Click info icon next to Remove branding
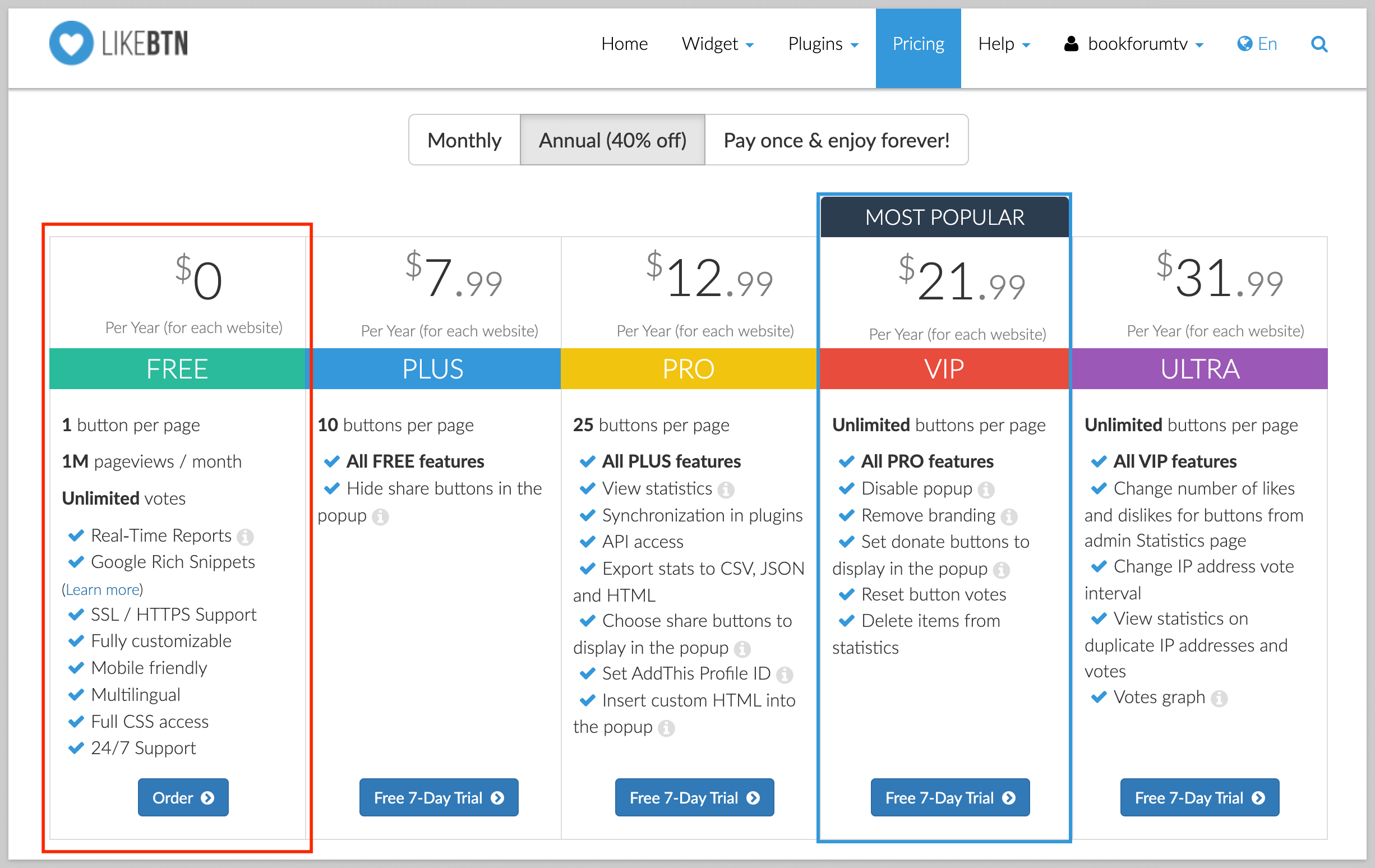Viewport: 1375px width, 868px height. 1009,516
